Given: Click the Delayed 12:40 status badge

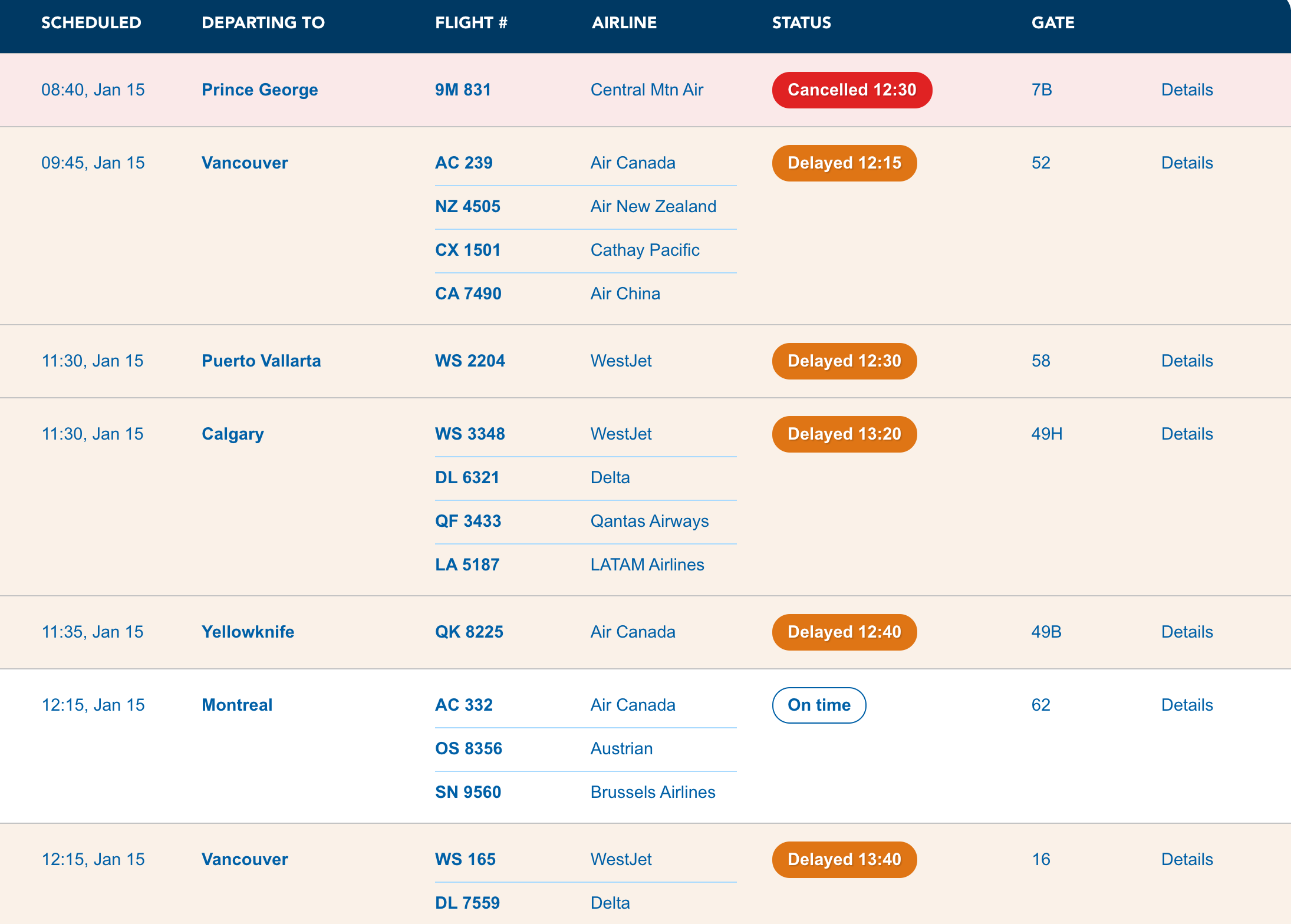Looking at the screenshot, I should click(x=844, y=632).
